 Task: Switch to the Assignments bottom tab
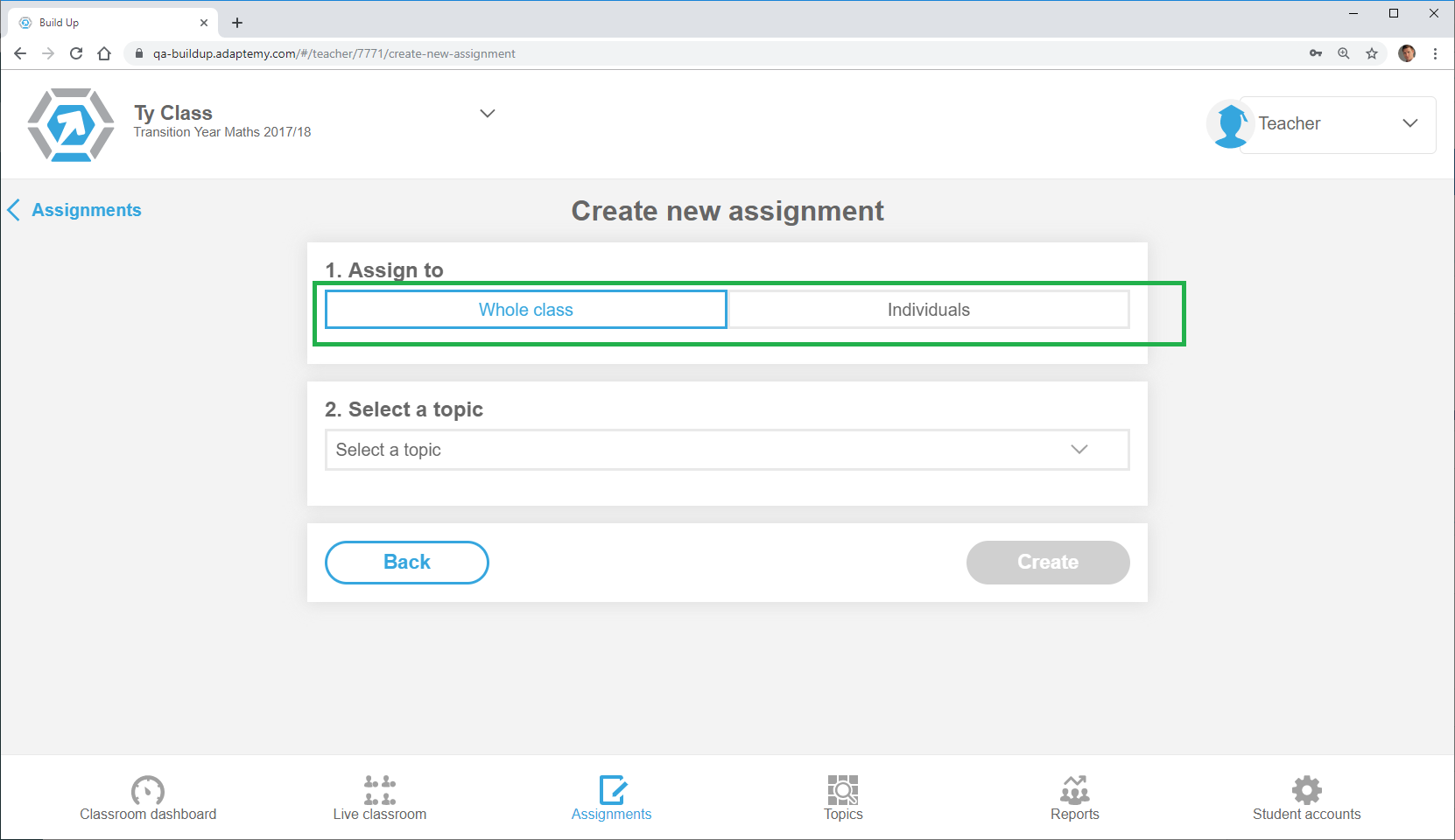611,798
